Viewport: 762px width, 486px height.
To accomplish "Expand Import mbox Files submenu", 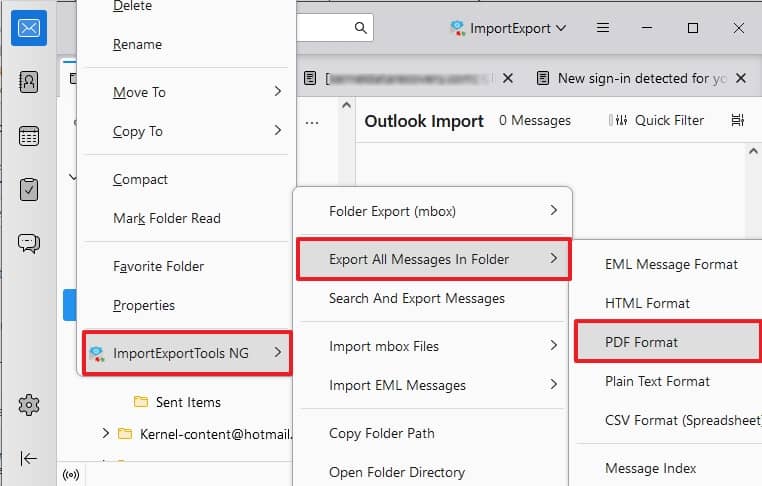I will [x=433, y=346].
